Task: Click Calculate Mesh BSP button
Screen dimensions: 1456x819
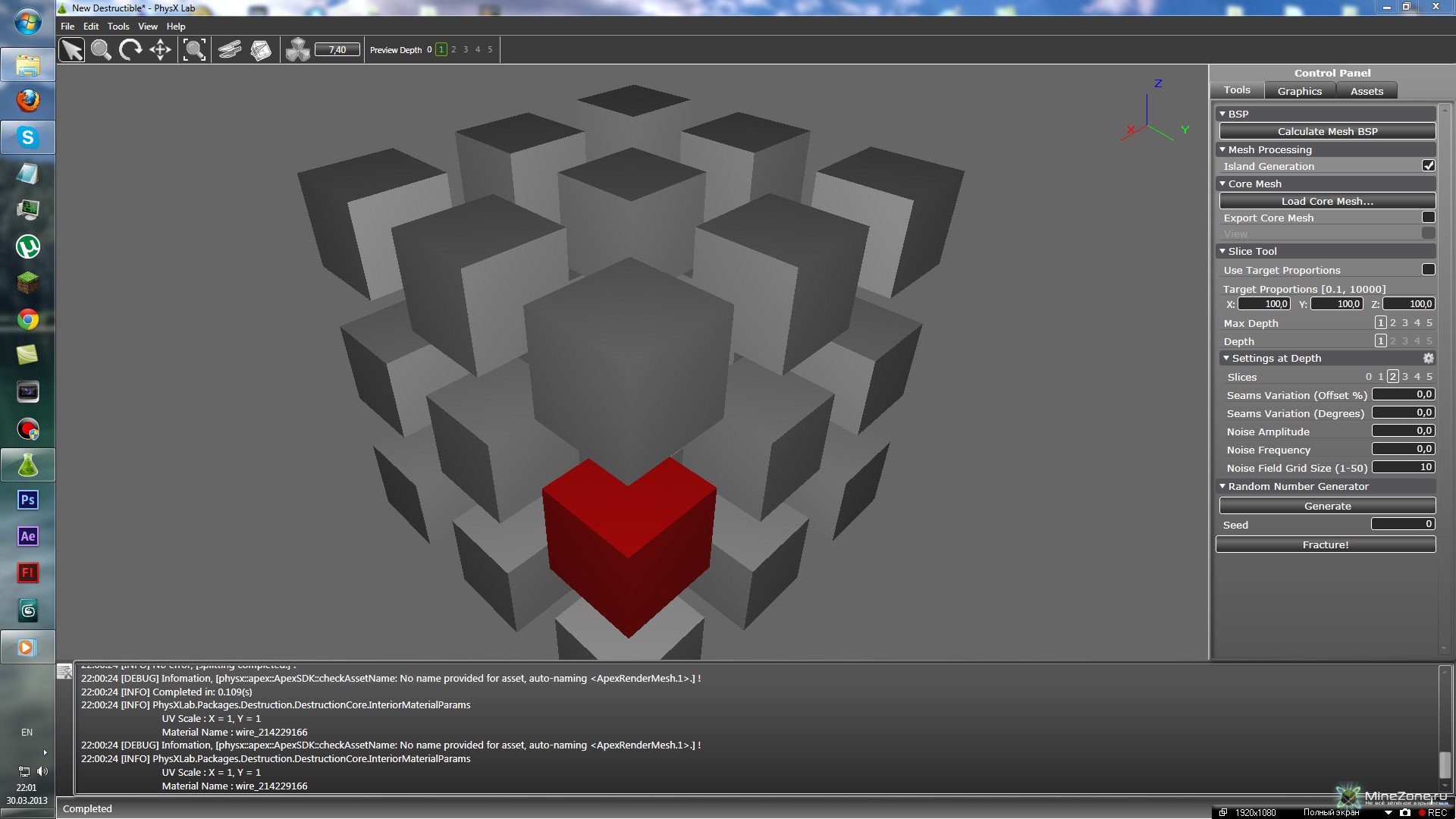Action: click(x=1327, y=131)
